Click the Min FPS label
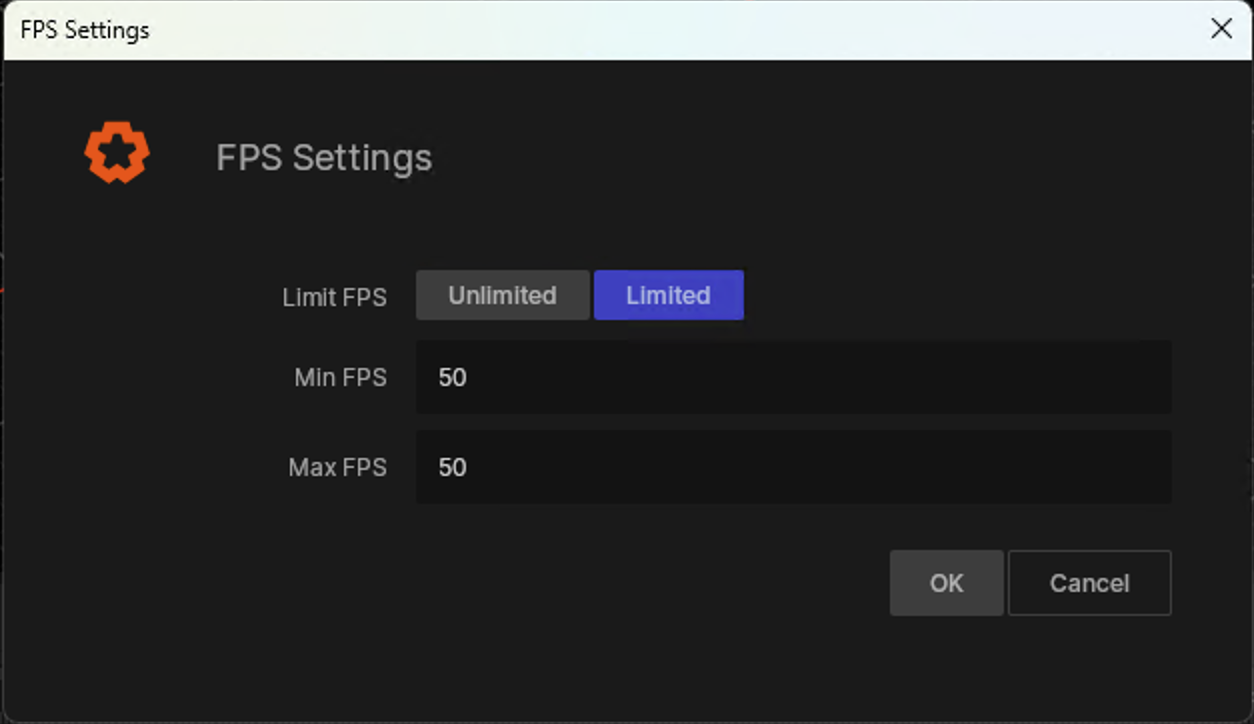The width and height of the screenshot is (1254, 724). [x=339, y=377]
